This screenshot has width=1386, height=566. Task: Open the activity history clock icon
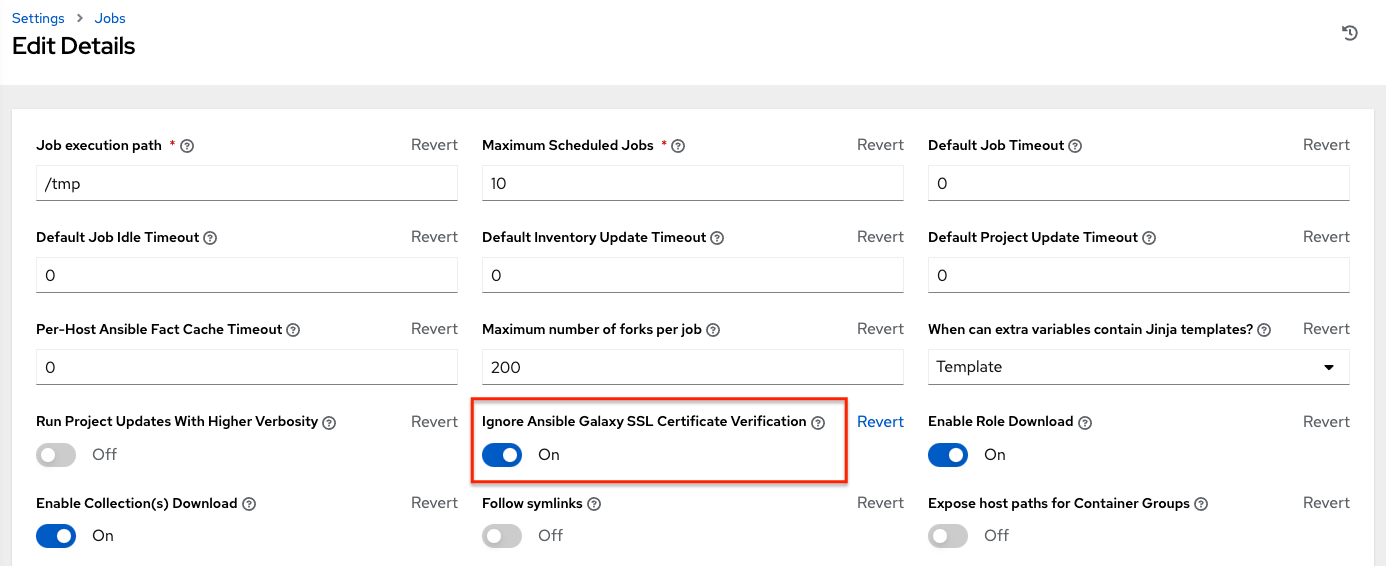[x=1349, y=33]
